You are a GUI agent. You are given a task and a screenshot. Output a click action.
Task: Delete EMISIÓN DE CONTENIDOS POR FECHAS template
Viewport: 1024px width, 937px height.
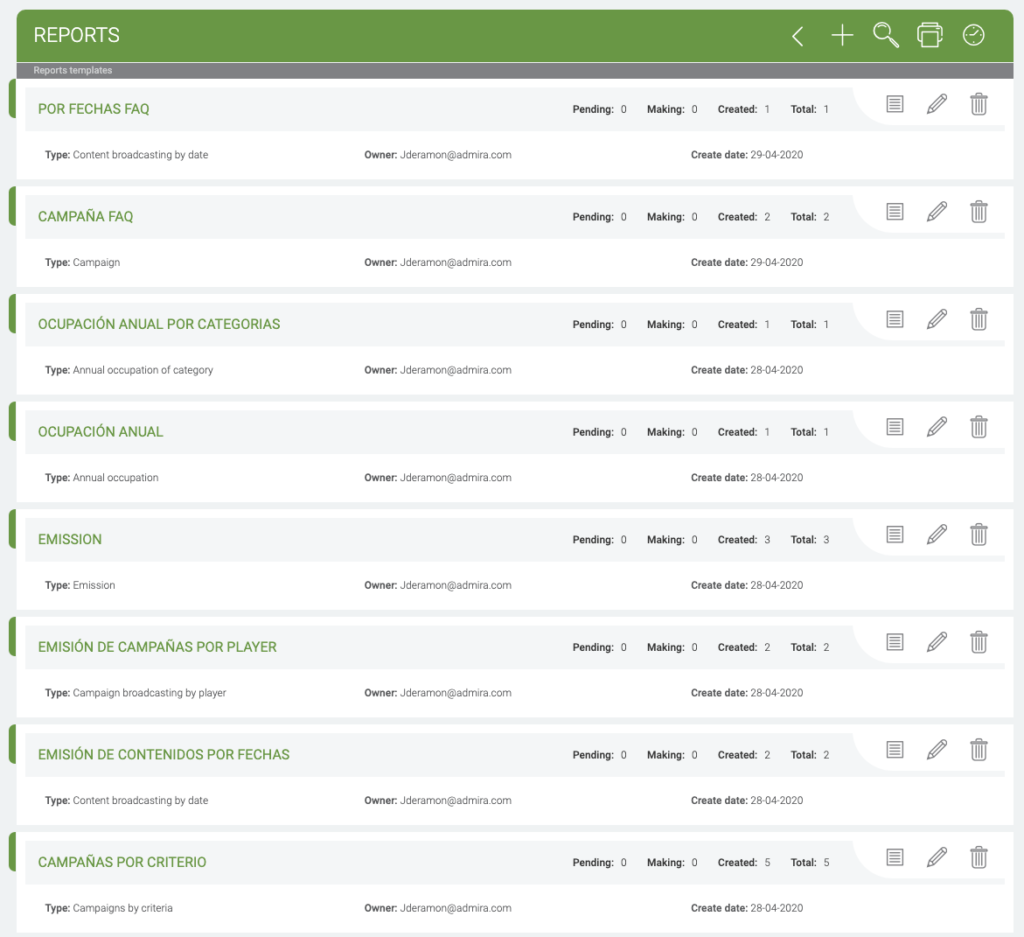(x=979, y=749)
